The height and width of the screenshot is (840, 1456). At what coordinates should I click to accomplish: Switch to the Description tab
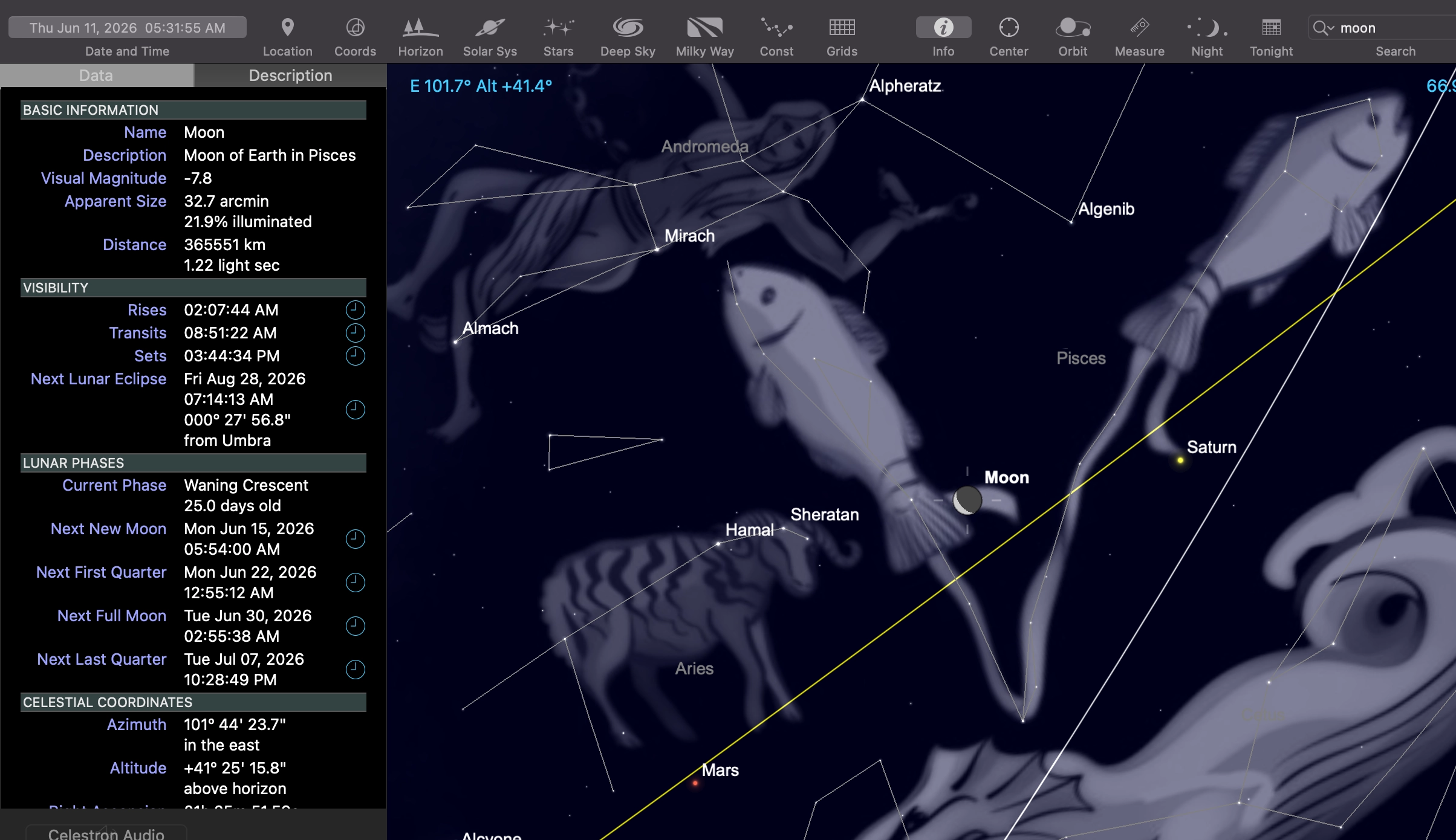[x=290, y=76]
